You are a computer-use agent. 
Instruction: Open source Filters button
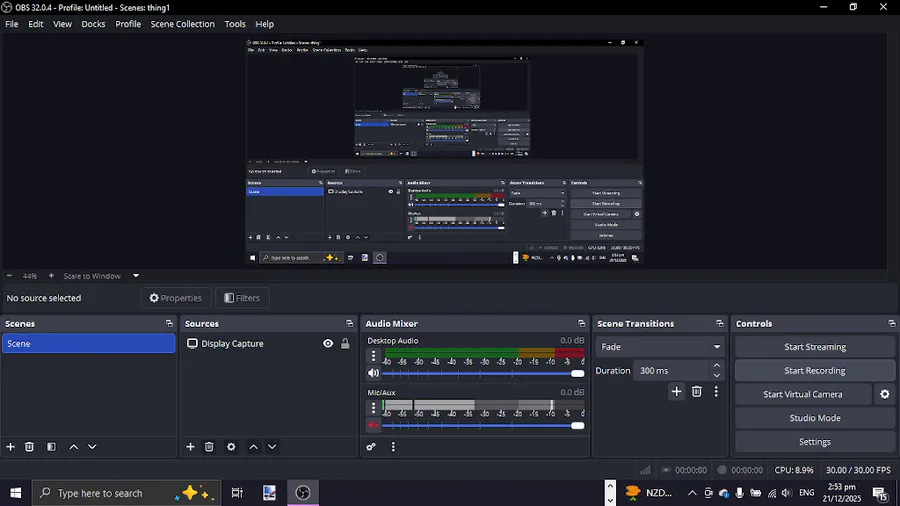242,298
